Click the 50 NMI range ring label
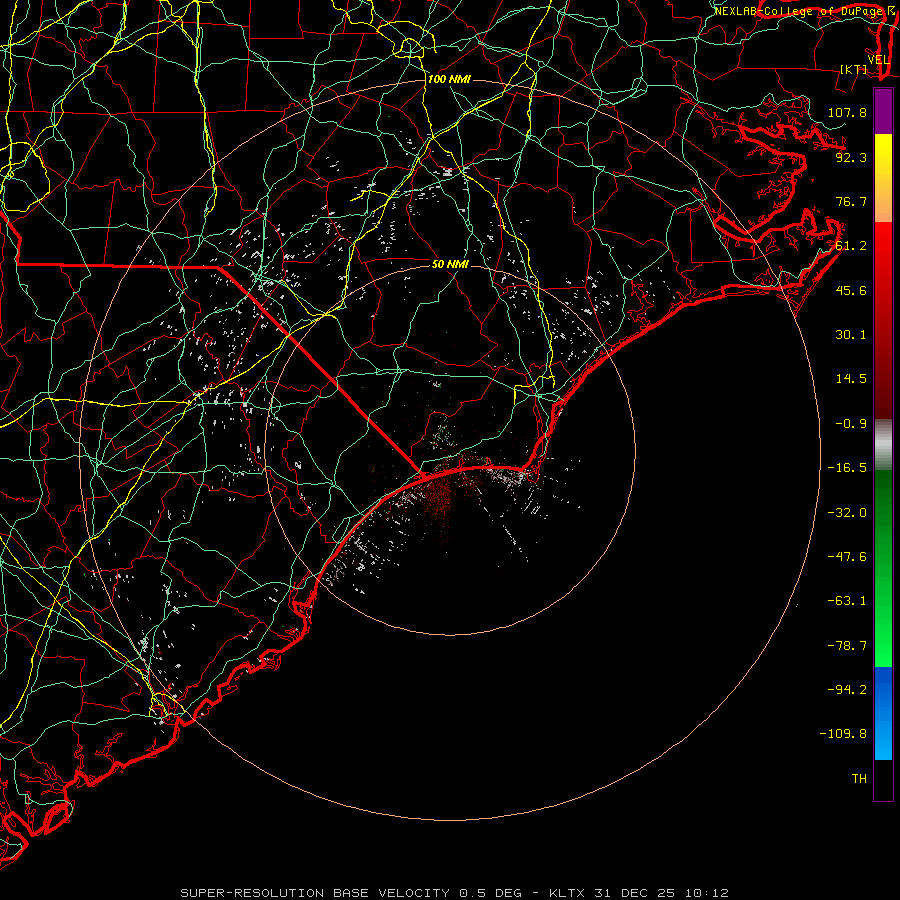This screenshot has height=900, width=900. [450, 264]
